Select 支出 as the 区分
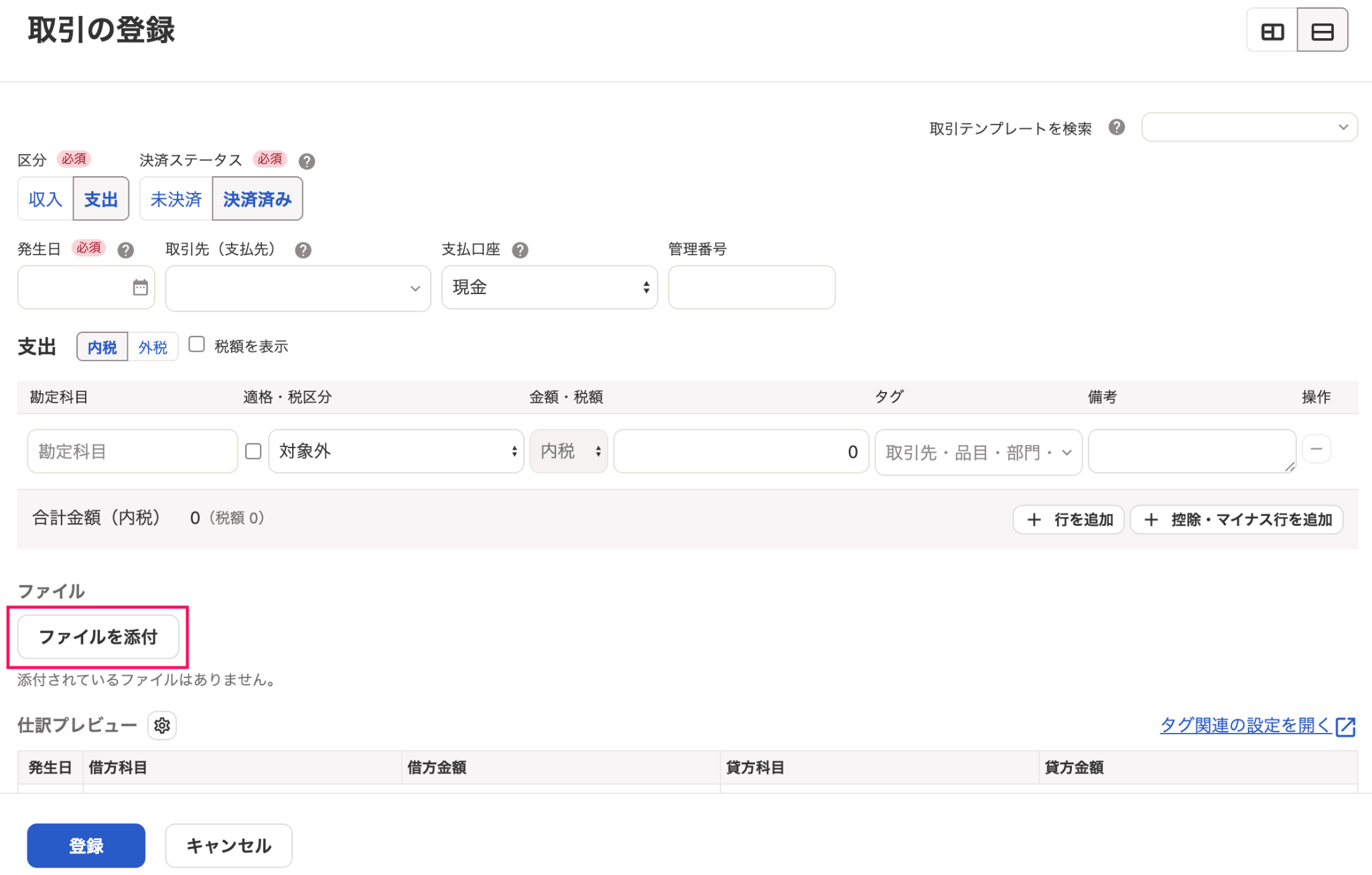The image size is (1372, 875). click(x=101, y=199)
